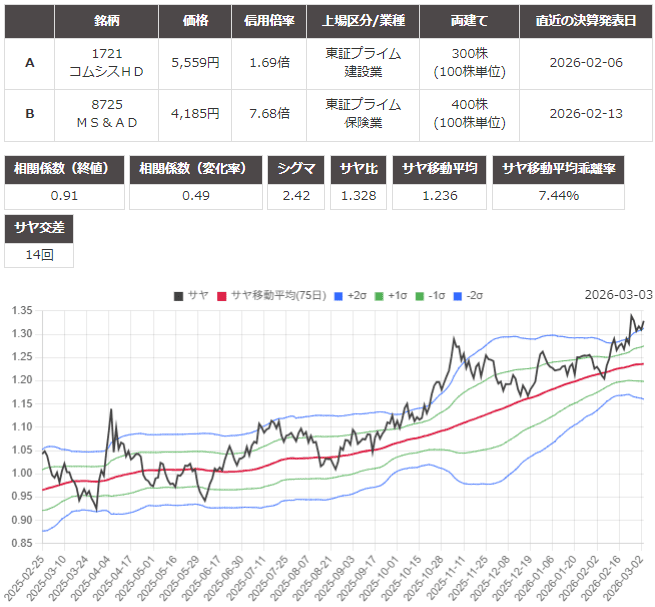Image resolution: width=655 pixels, height=607 pixels.
Task: Click the 直近の決算発表日 header
Action: point(586,20)
